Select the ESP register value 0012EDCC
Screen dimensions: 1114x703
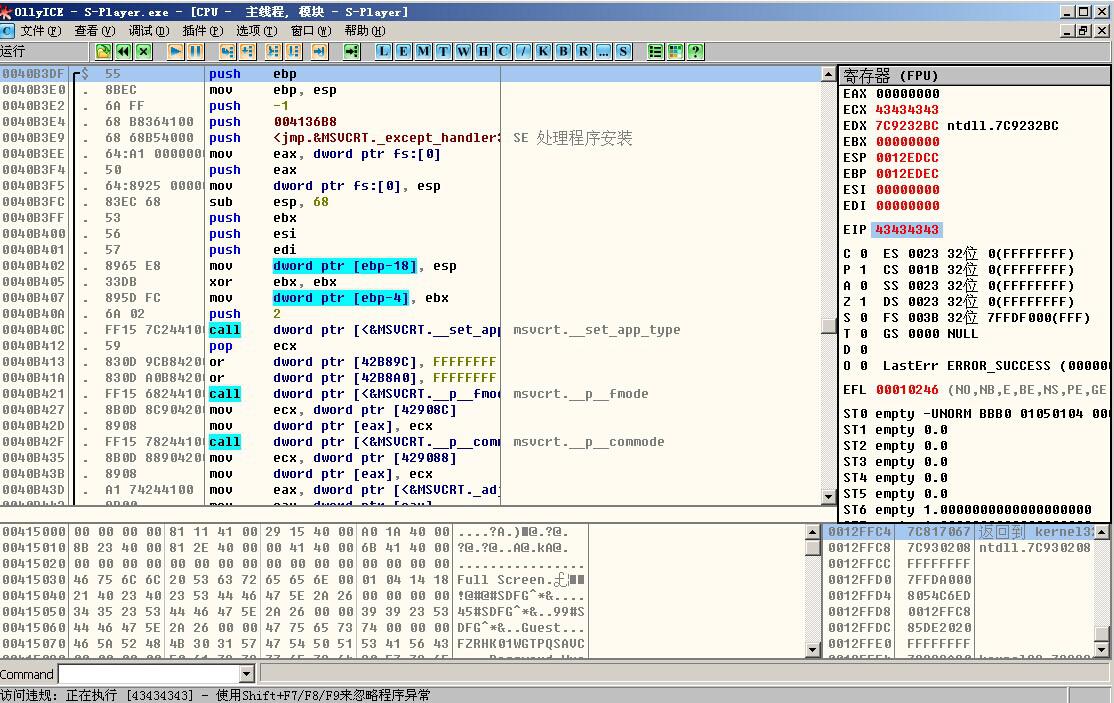907,158
